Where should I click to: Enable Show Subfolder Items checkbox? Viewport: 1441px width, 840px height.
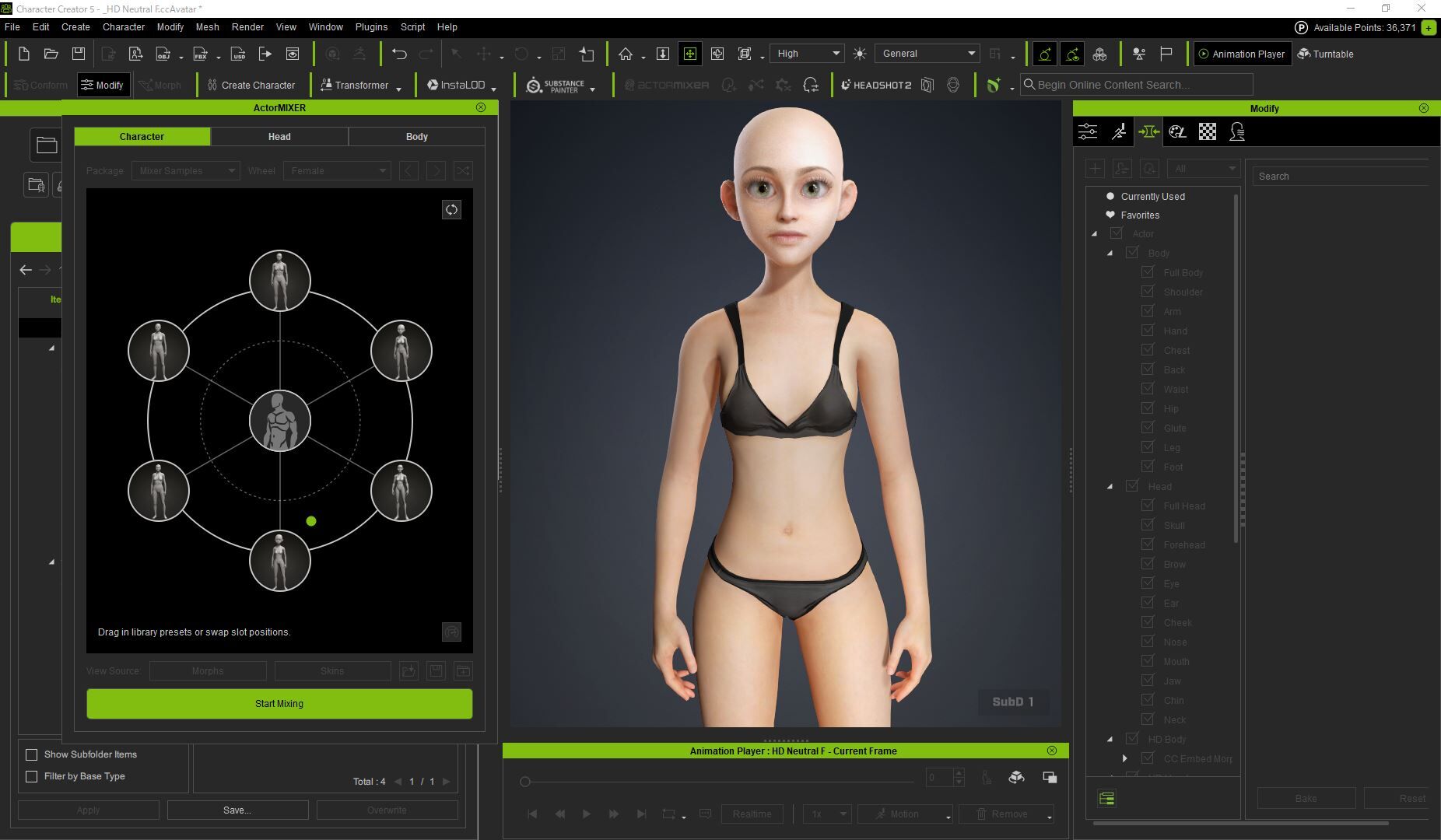(32, 754)
